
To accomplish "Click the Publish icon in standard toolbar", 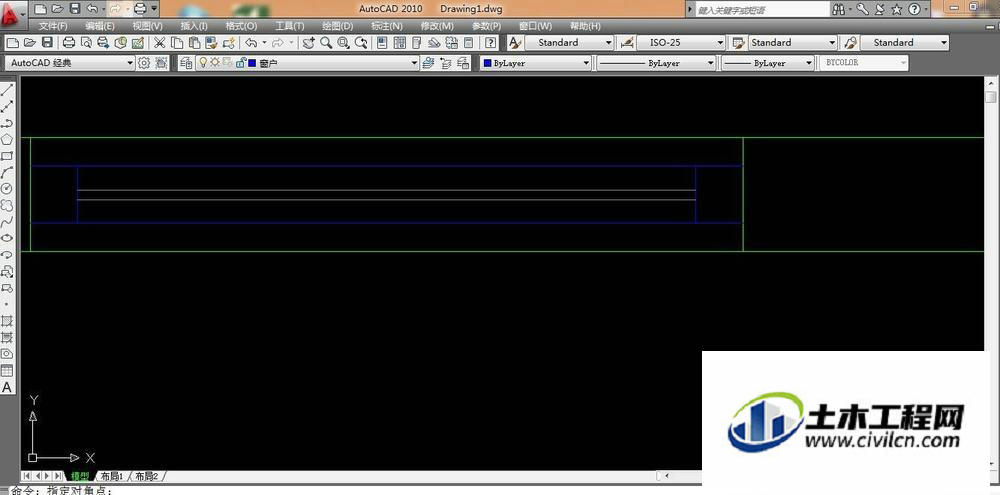I will [103, 43].
